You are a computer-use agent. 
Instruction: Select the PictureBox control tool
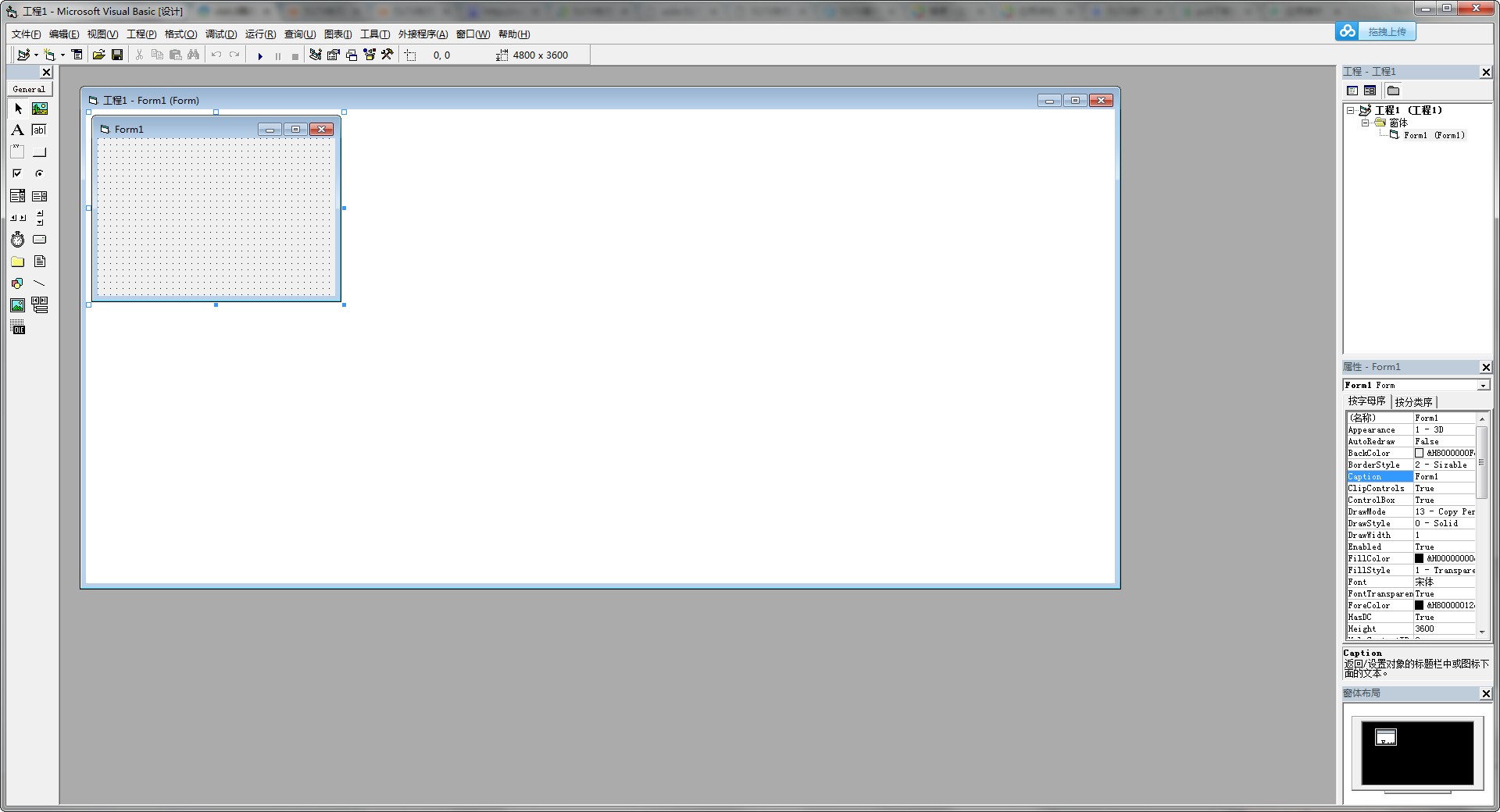40,109
